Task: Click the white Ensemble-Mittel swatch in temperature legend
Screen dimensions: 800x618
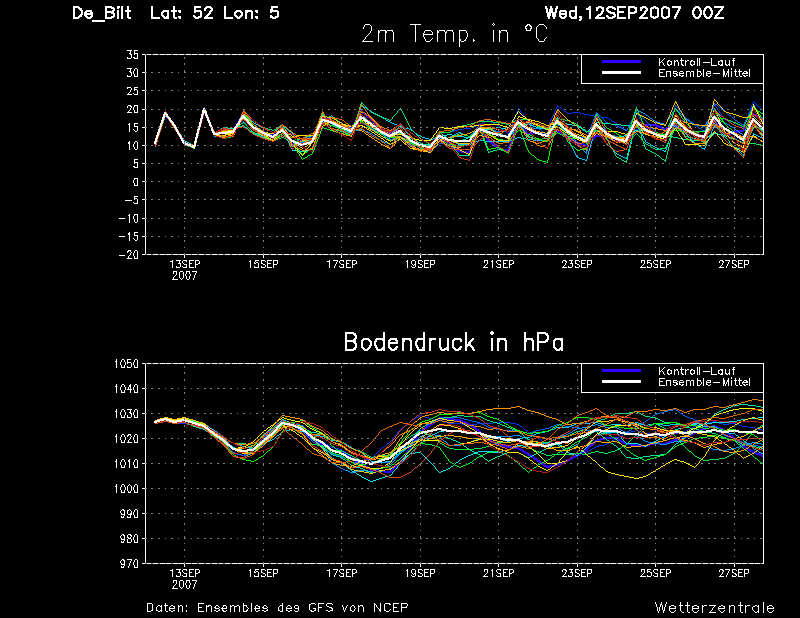Action: tap(621, 73)
